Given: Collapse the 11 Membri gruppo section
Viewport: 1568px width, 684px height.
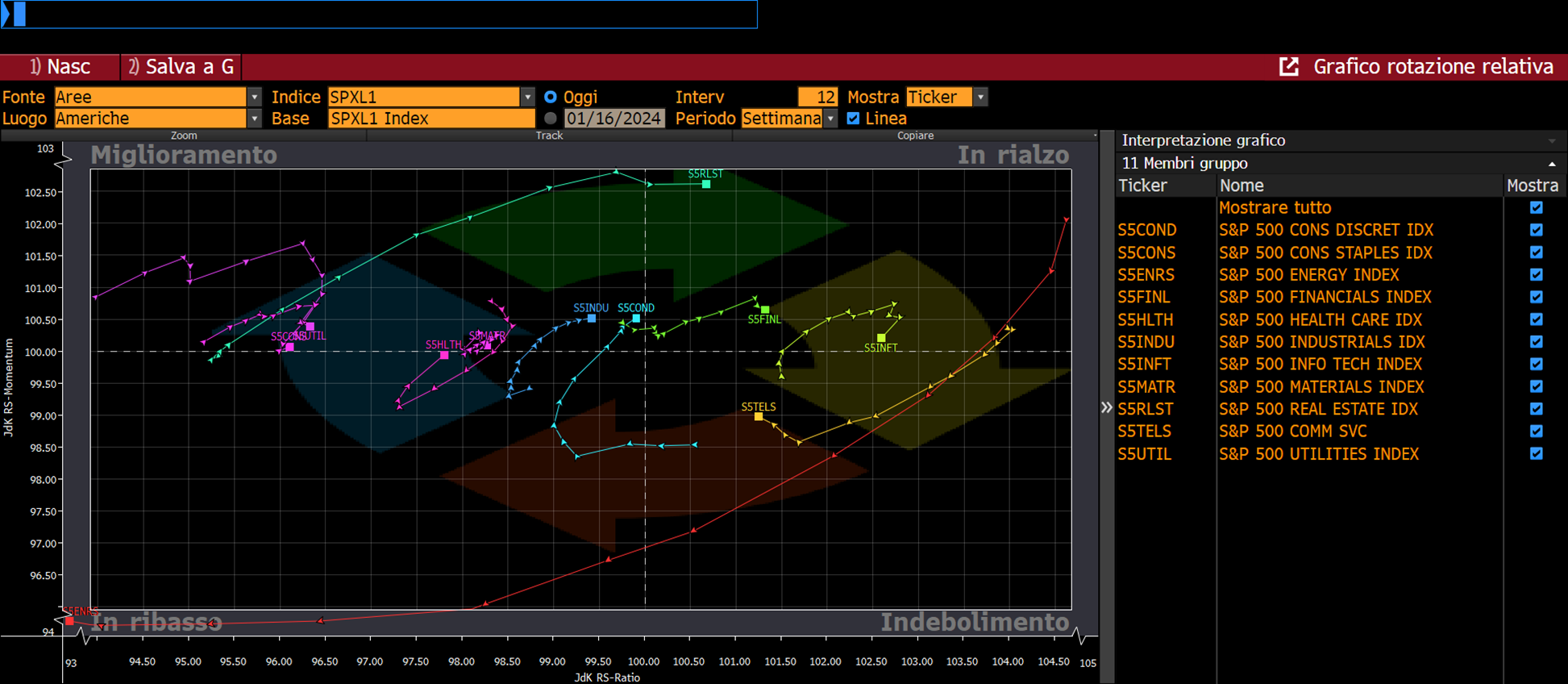Looking at the screenshot, I should pyautogui.click(x=1552, y=164).
